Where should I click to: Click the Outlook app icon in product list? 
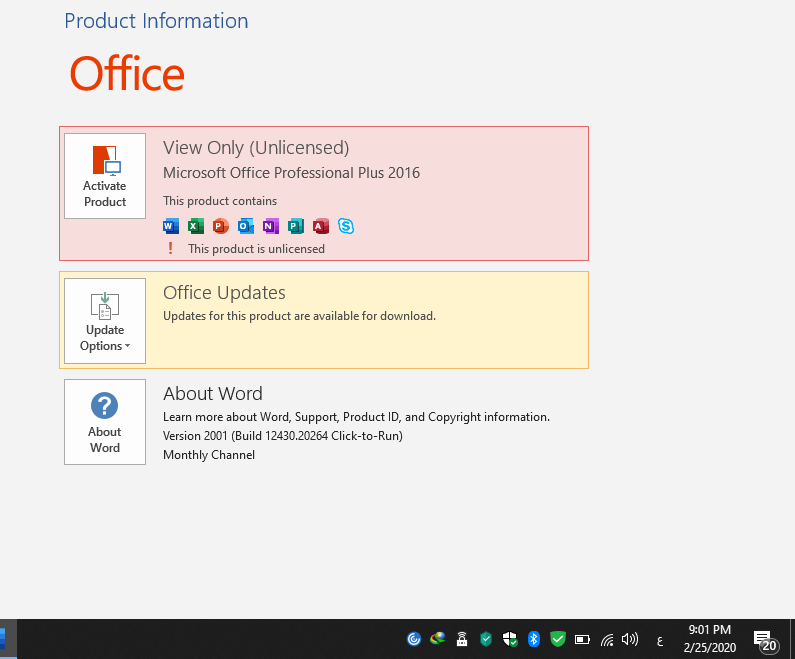coord(246,226)
